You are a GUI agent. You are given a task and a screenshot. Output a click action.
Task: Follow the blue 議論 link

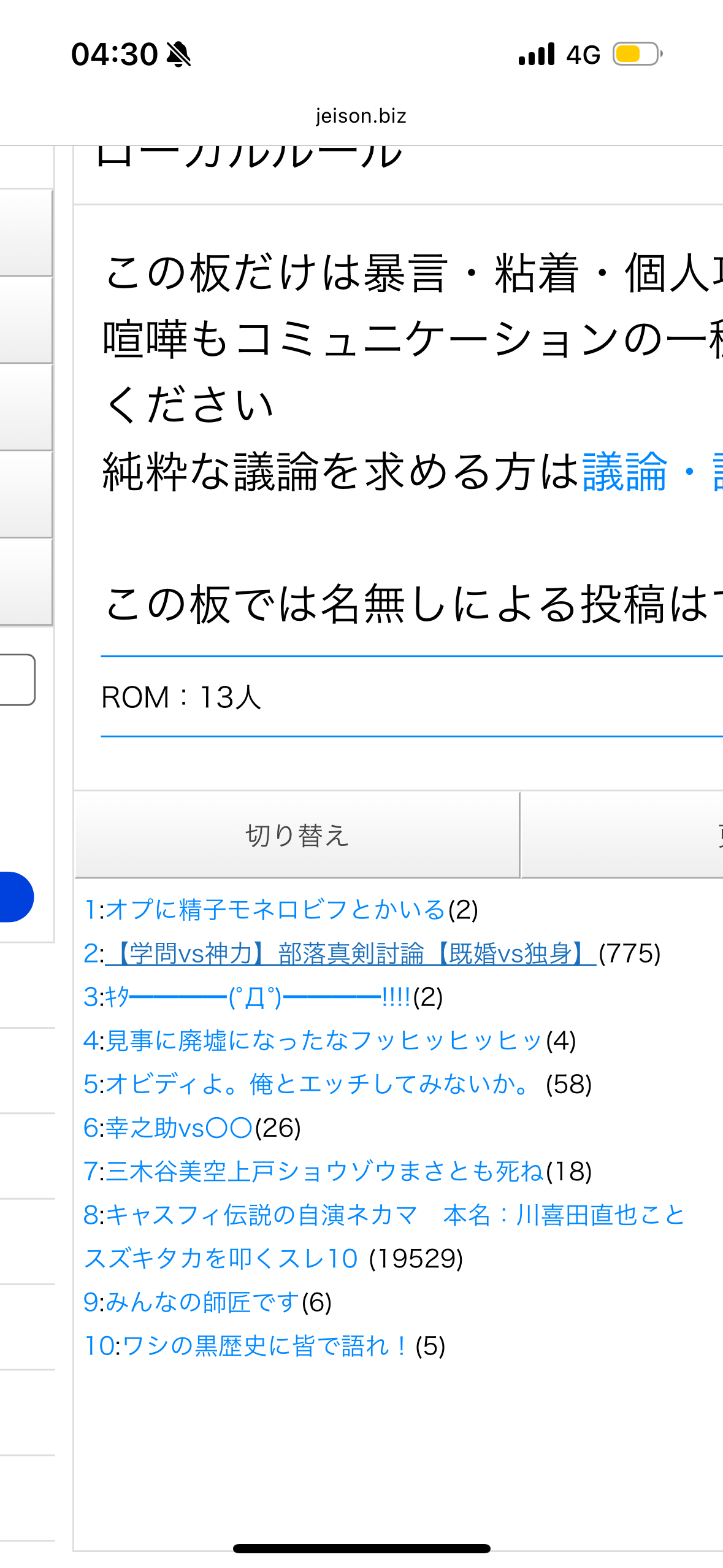coord(624,471)
